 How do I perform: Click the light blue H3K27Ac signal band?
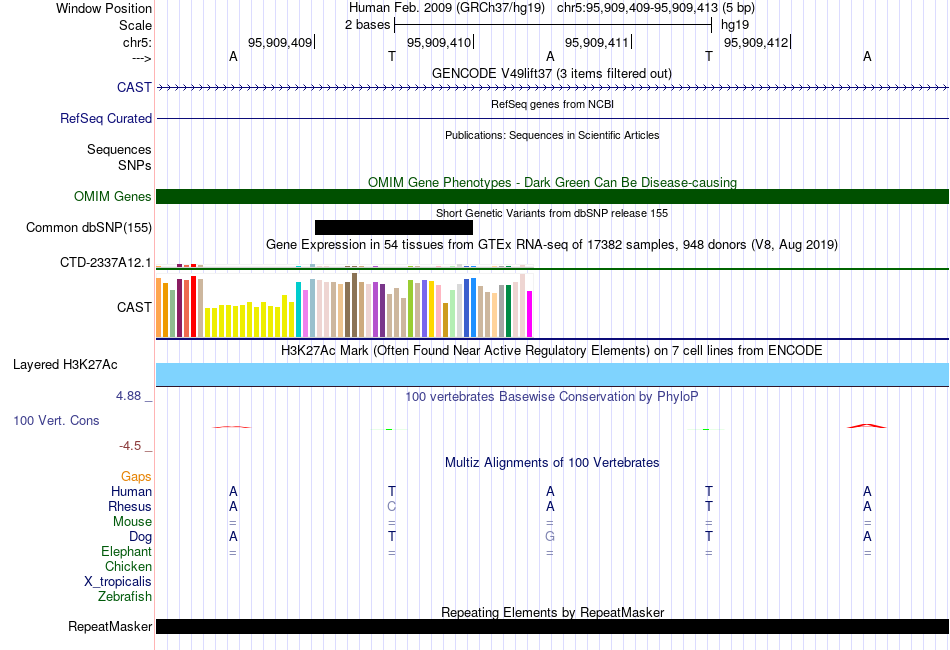tap(552, 374)
